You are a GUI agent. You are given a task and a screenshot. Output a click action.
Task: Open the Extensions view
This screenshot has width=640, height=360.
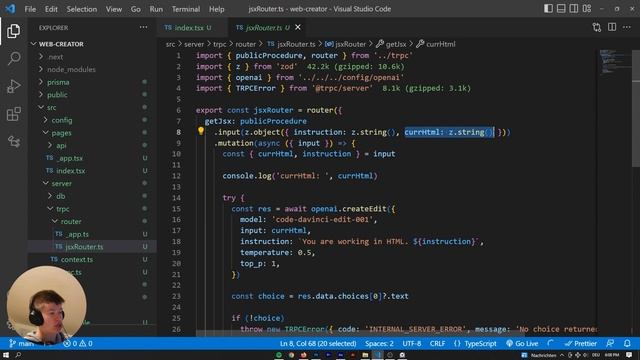click(13, 114)
